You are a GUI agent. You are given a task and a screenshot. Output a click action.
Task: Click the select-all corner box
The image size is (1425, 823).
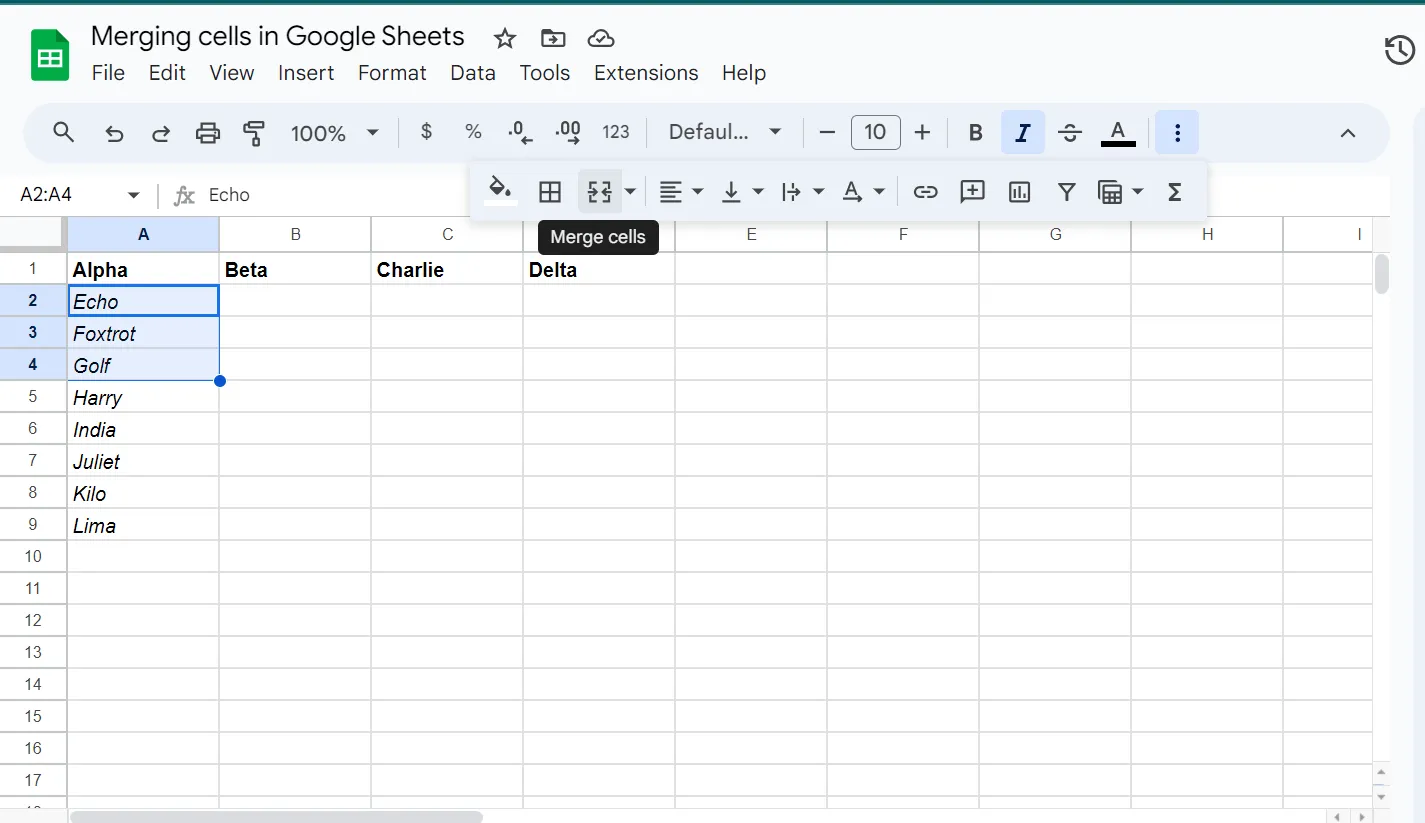[x=33, y=234]
